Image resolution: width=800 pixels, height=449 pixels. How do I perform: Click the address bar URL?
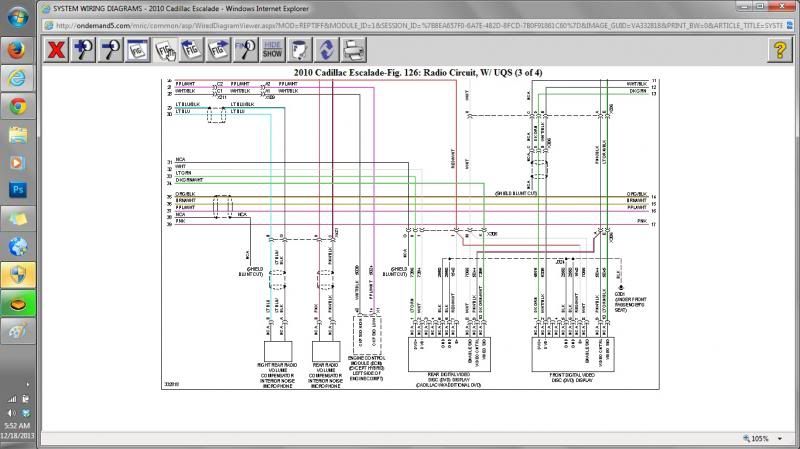point(418,25)
